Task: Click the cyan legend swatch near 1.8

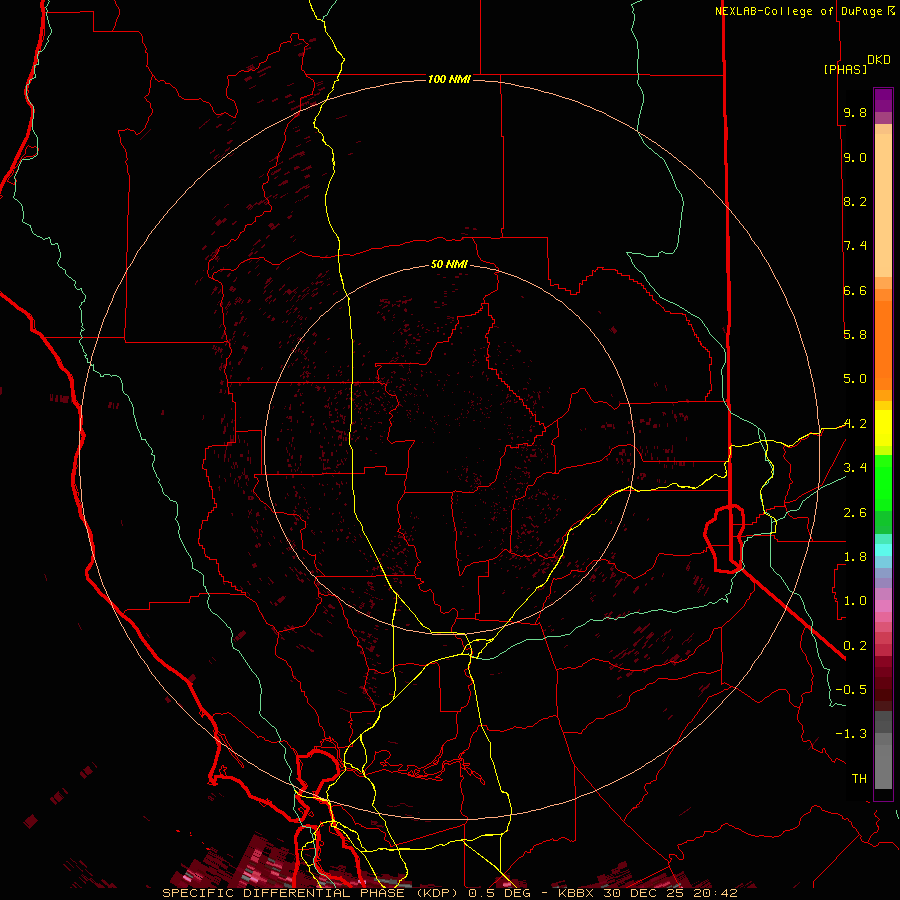Action: pos(883,550)
